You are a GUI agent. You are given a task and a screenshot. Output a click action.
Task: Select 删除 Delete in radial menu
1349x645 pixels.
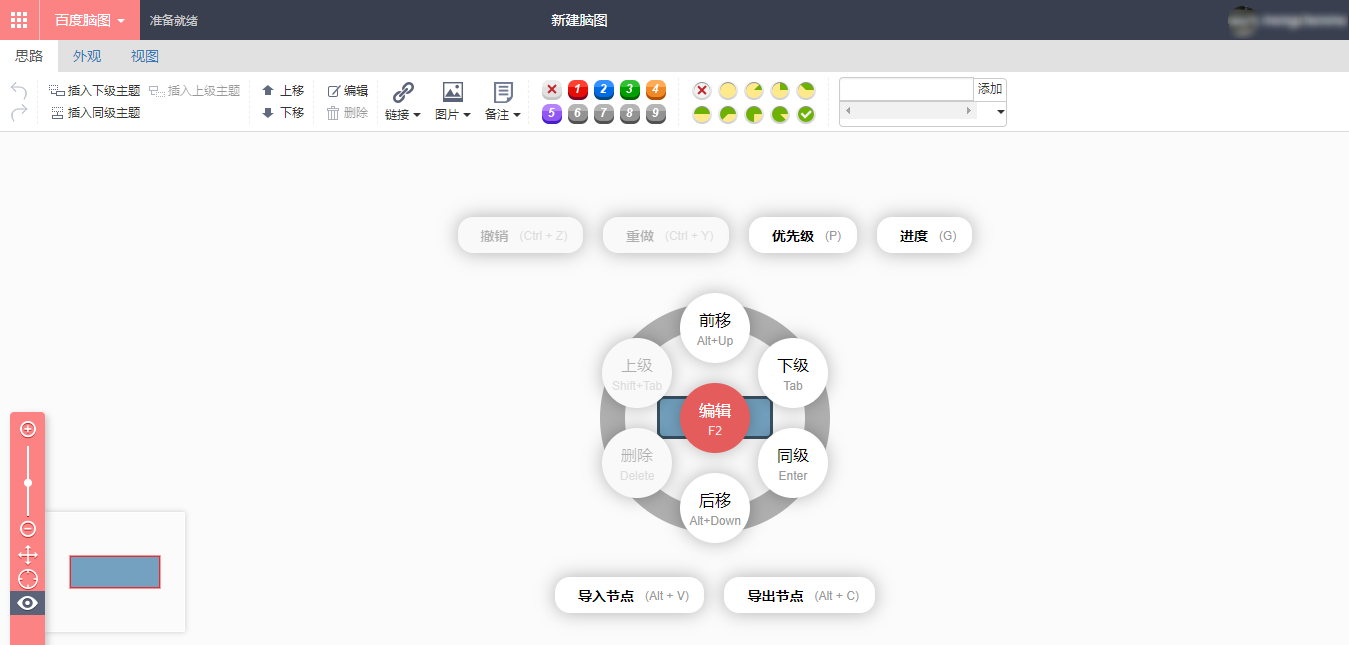[x=637, y=463]
